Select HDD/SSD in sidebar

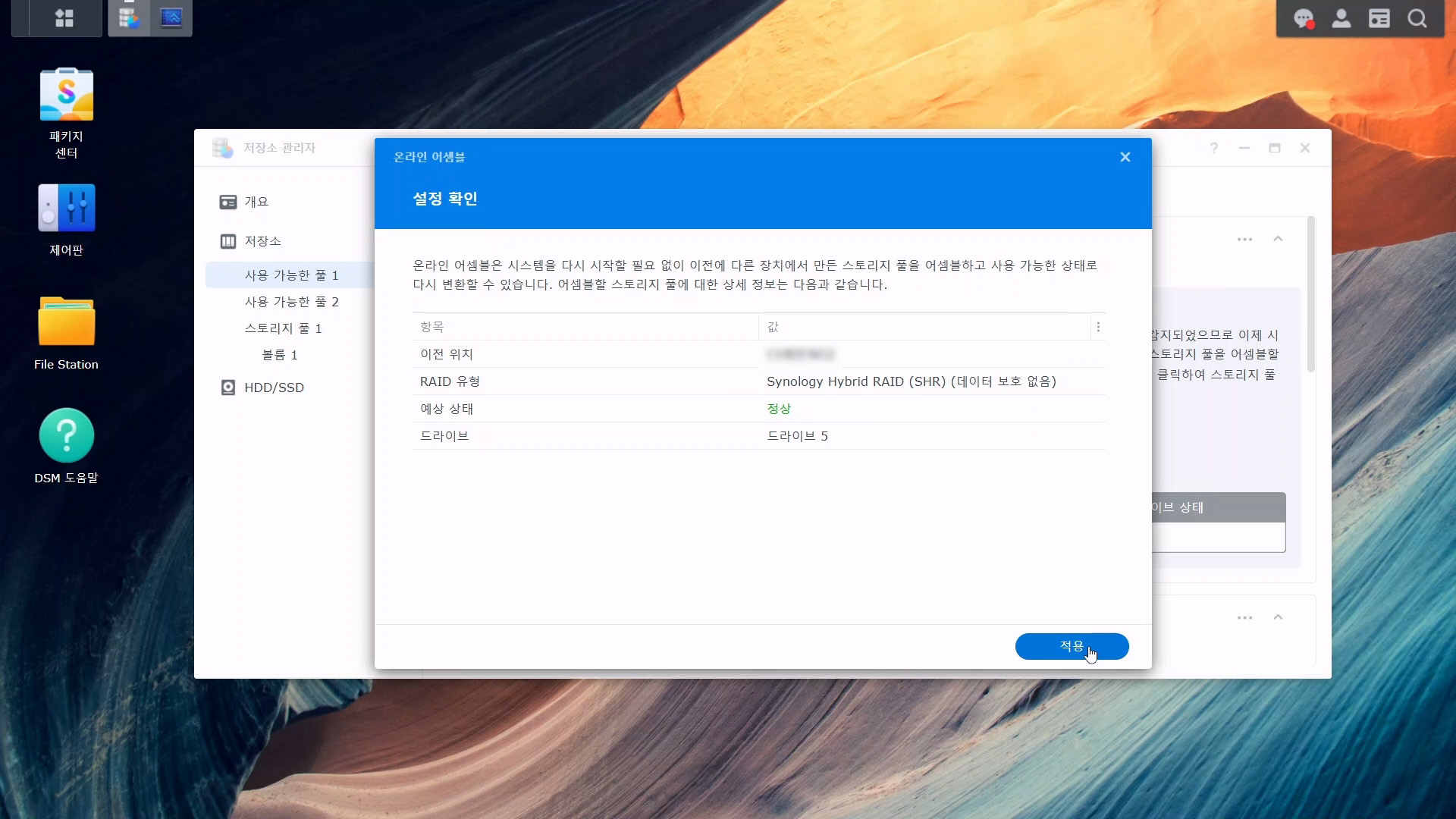(x=274, y=388)
